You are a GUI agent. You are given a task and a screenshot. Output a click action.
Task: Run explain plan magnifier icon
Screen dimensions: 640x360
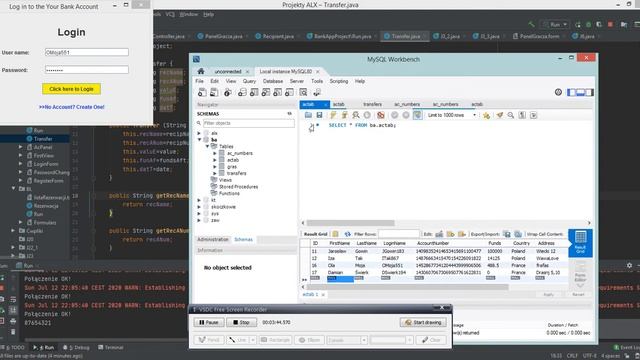click(356, 115)
